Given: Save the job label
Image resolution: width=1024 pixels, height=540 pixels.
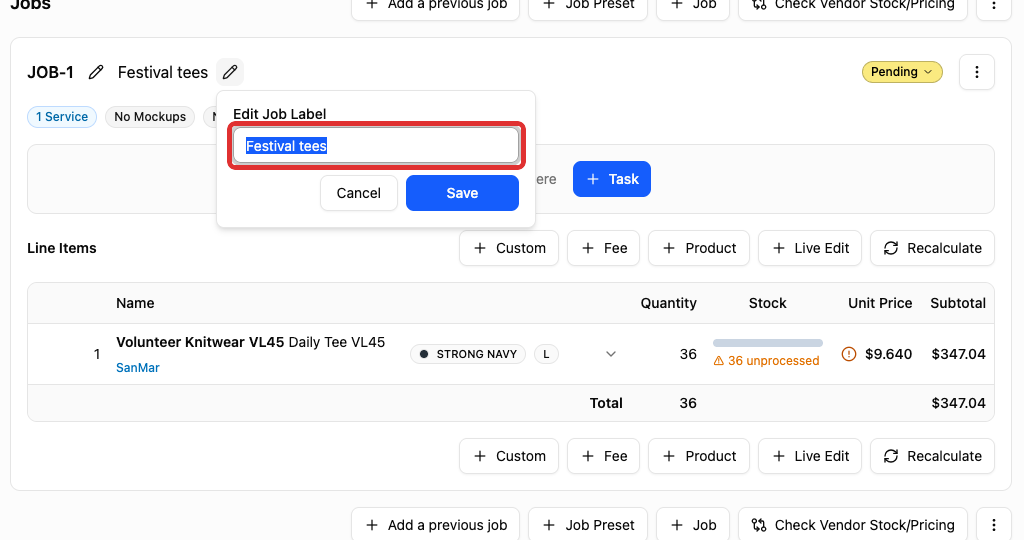Looking at the screenshot, I should 462,193.
